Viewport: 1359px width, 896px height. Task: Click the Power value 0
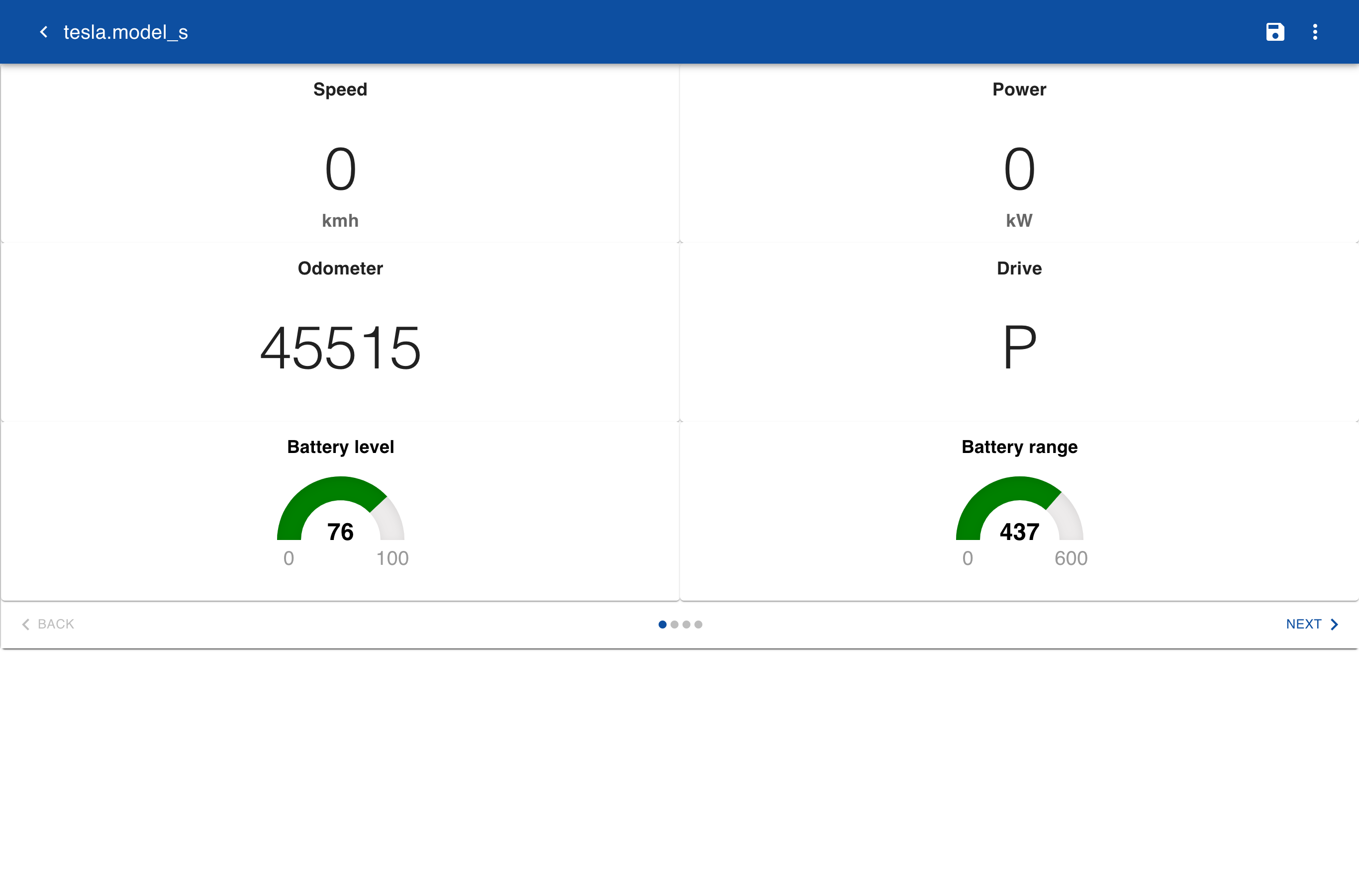pyautogui.click(x=1019, y=169)
